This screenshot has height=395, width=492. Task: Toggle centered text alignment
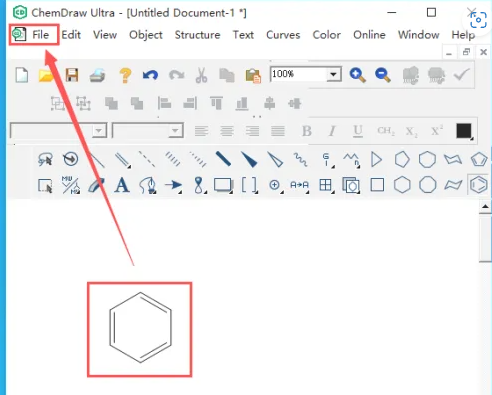coord(227,131)
